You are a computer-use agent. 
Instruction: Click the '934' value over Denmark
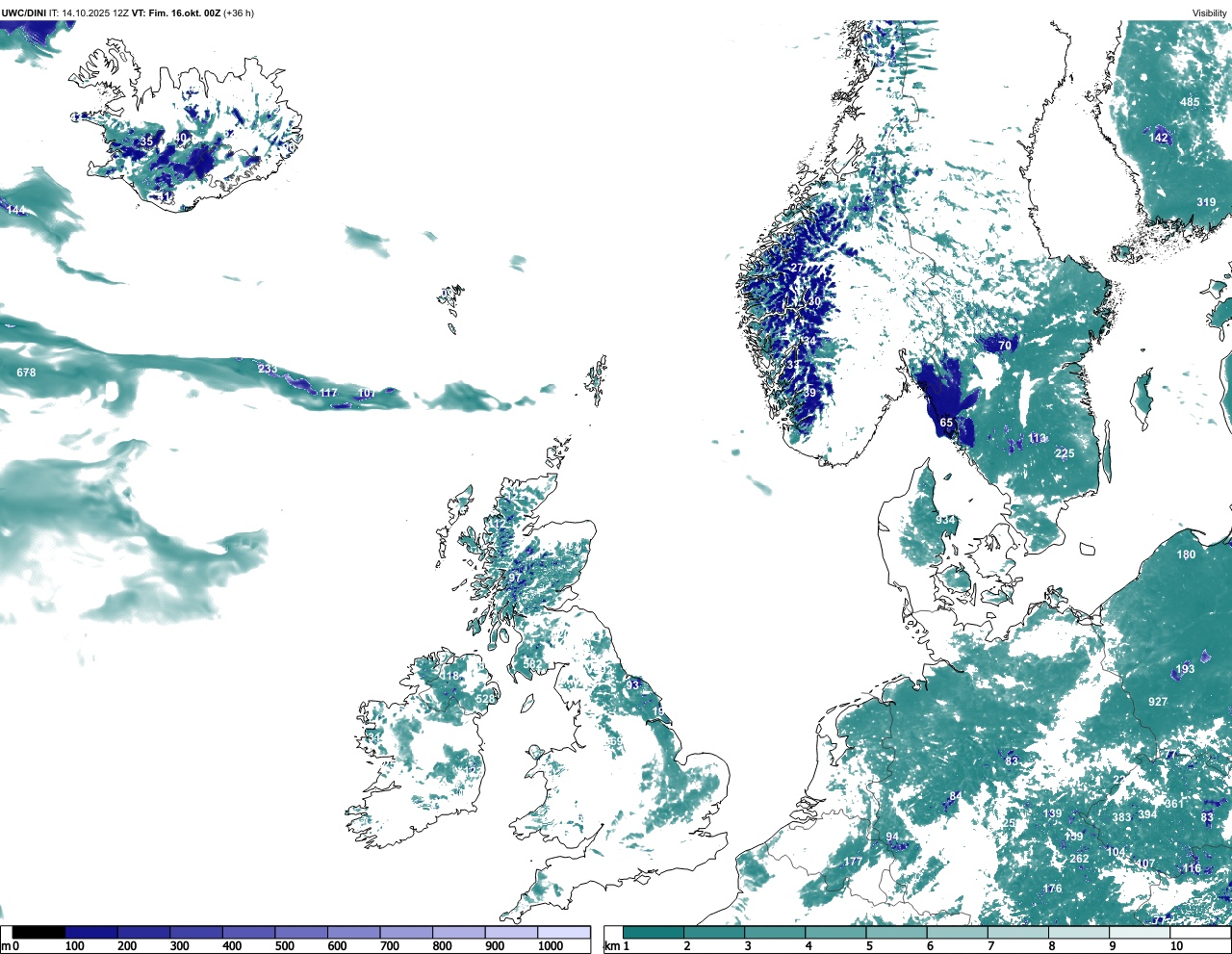(x=946, y=520)
